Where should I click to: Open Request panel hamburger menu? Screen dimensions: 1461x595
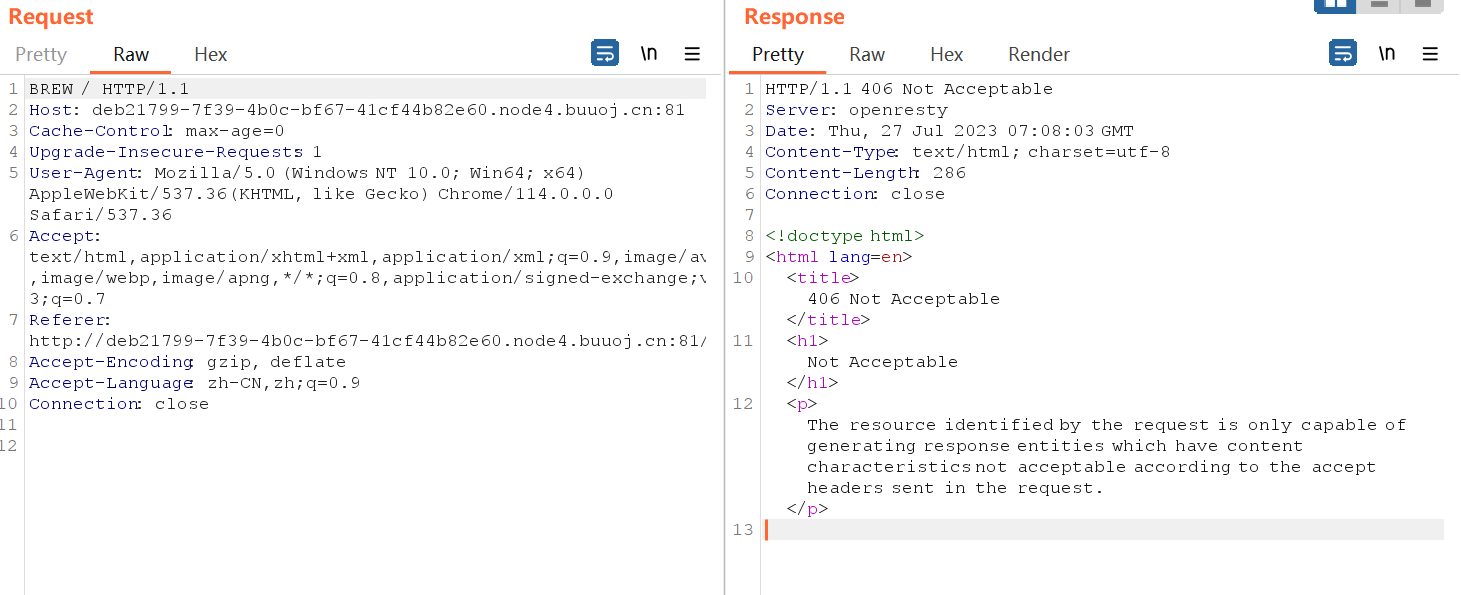point(692,54)
